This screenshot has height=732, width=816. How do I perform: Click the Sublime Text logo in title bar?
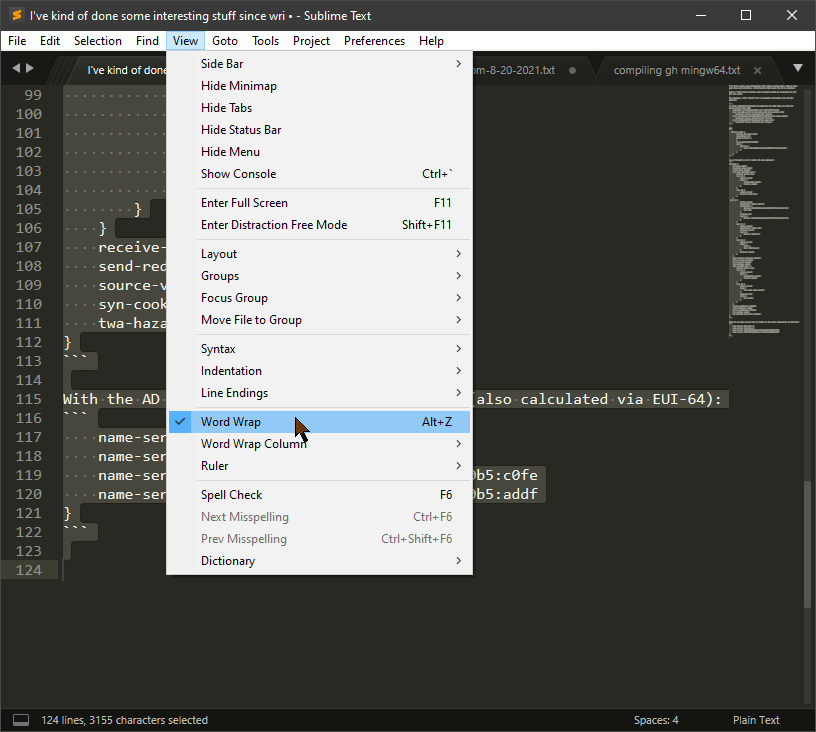(x=14, y=14)
